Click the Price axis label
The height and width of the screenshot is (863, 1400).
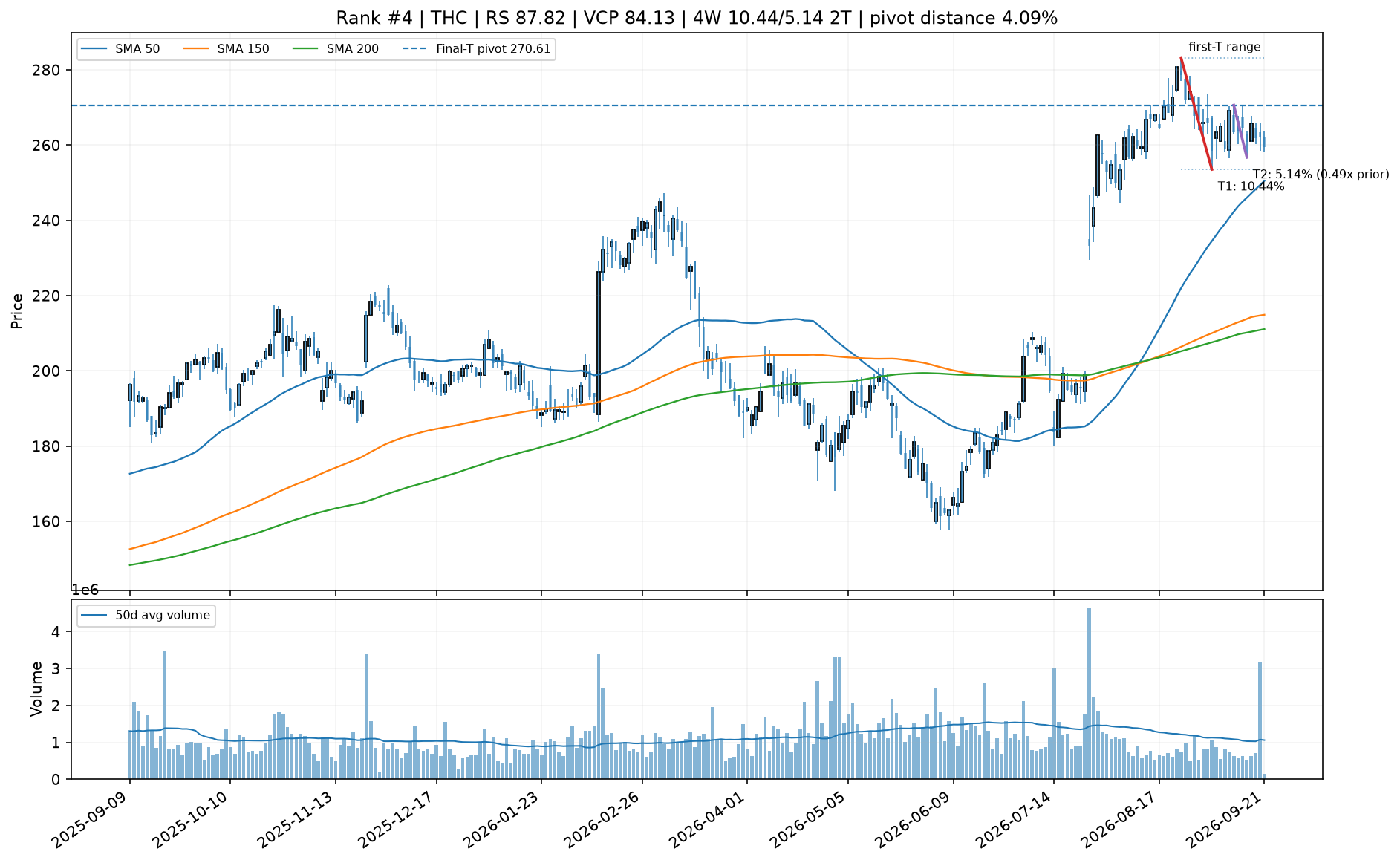(17, 311)
